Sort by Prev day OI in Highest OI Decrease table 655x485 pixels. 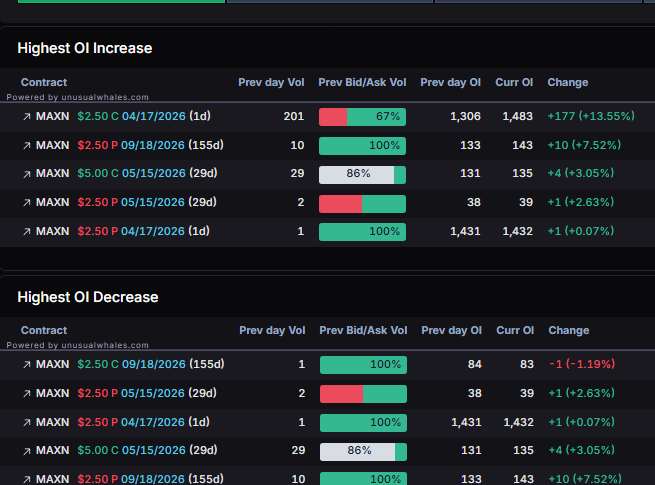[451, 330]
